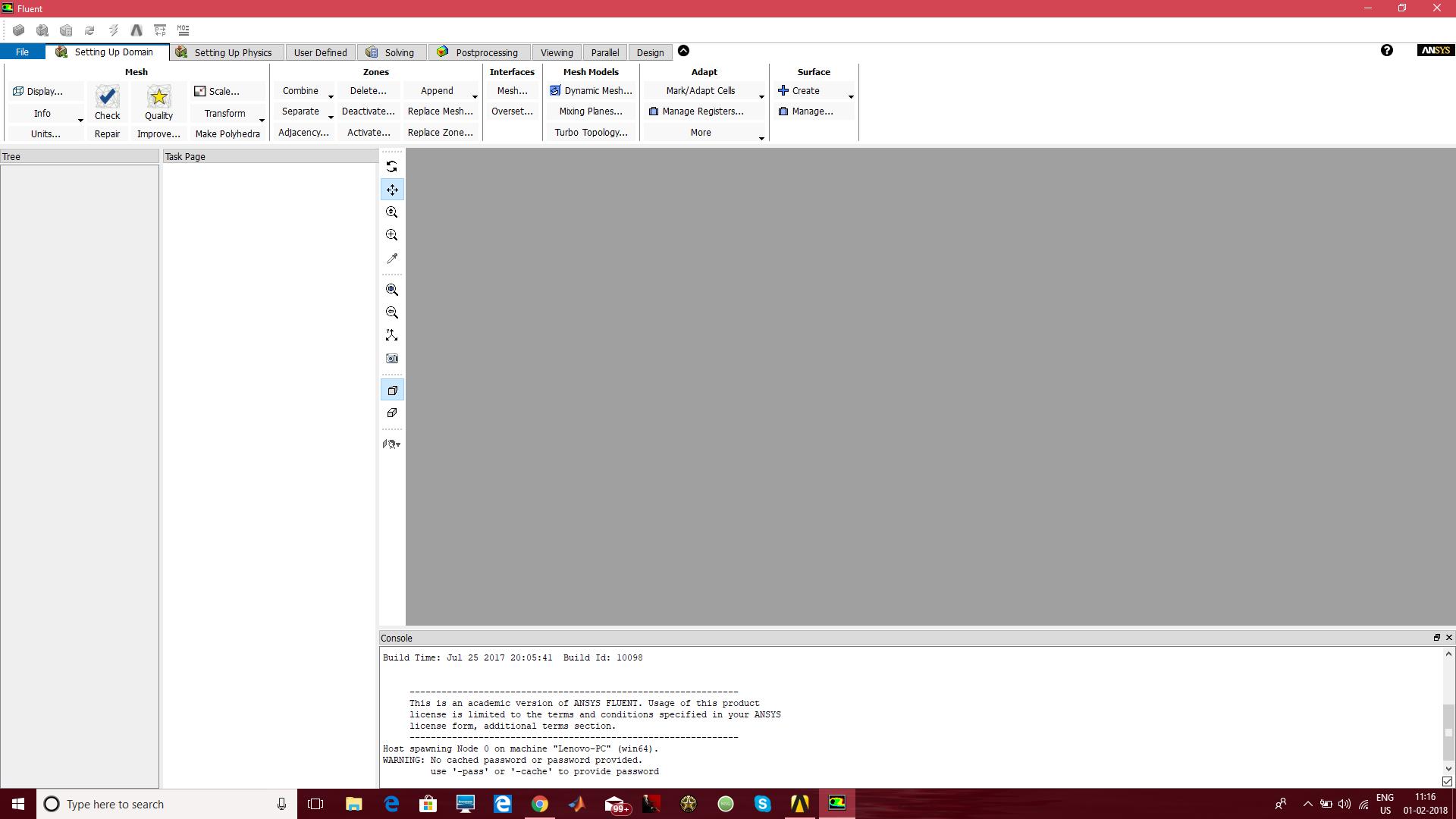This screenshot has width=1456, height=819.
Task: Expand the Mark/Adapt Cells dropdown arrow
Action: coord(761,96)
